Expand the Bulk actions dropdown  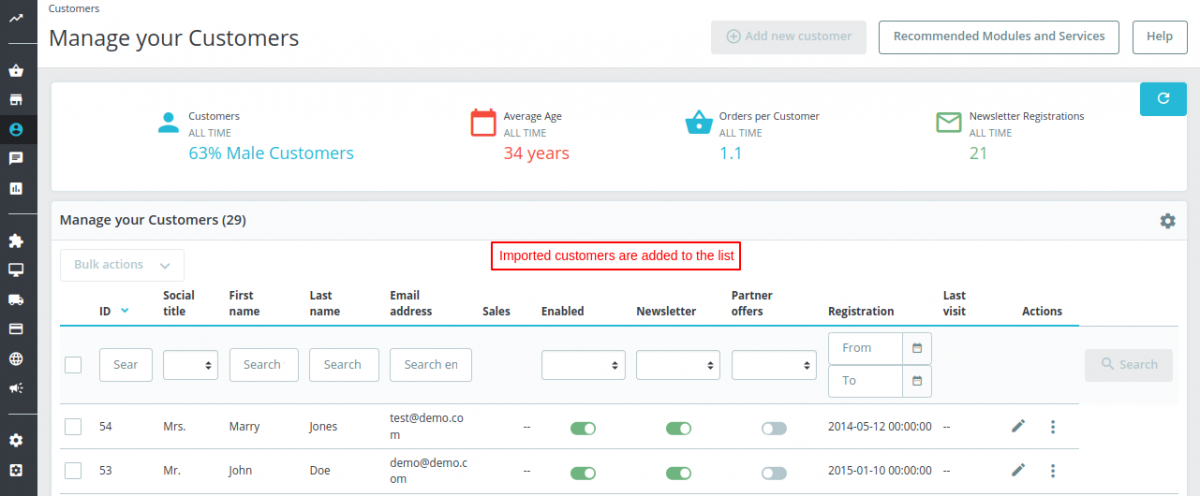122,265
